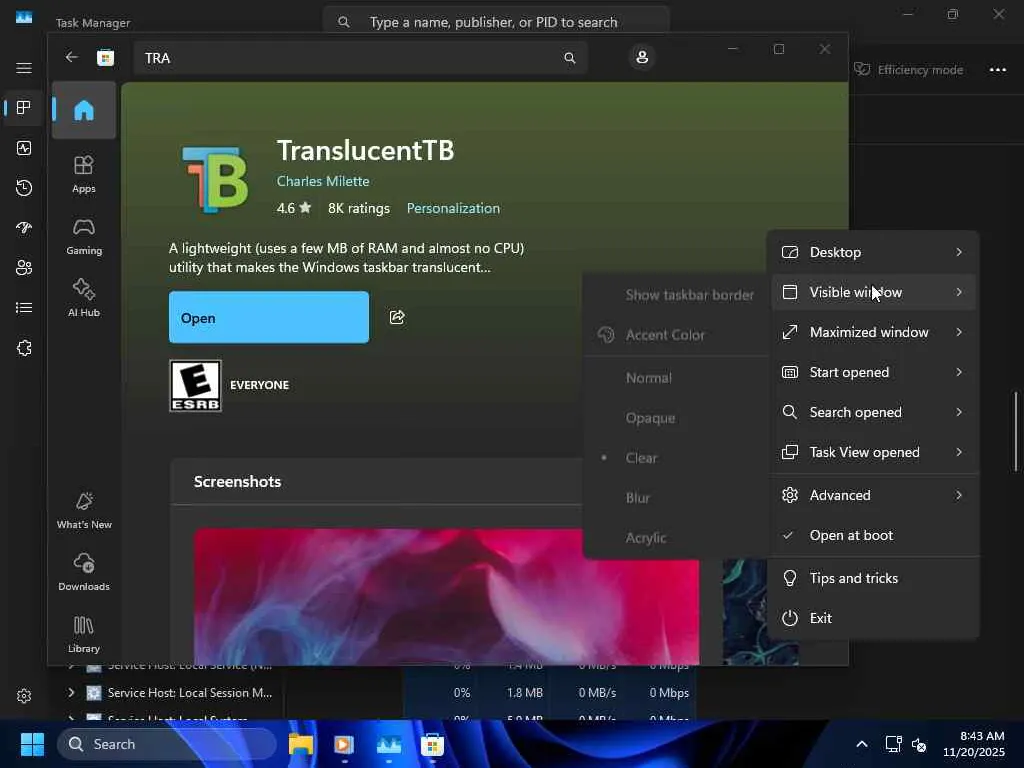Click Windows taskbar Search box
The width and height of the screenshot is (1024, 768).
pos(167,744)
